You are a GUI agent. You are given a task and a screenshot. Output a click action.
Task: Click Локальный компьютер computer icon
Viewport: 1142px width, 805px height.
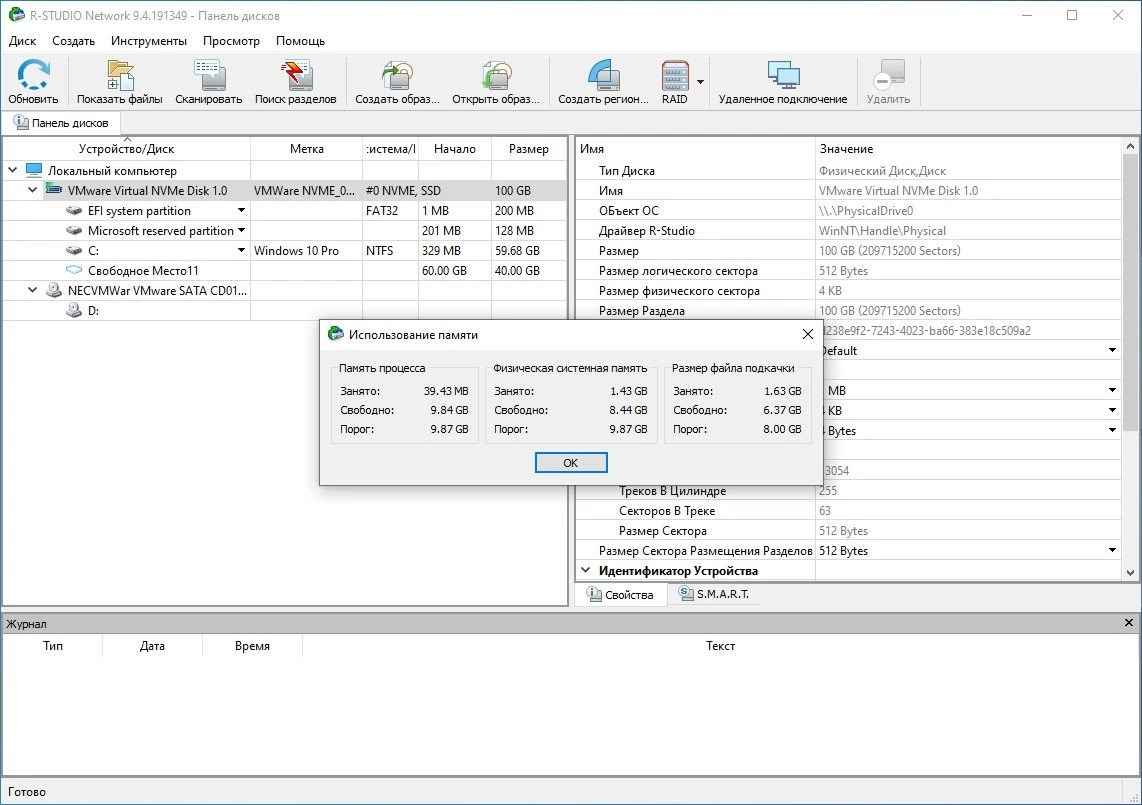click(34, 170)
